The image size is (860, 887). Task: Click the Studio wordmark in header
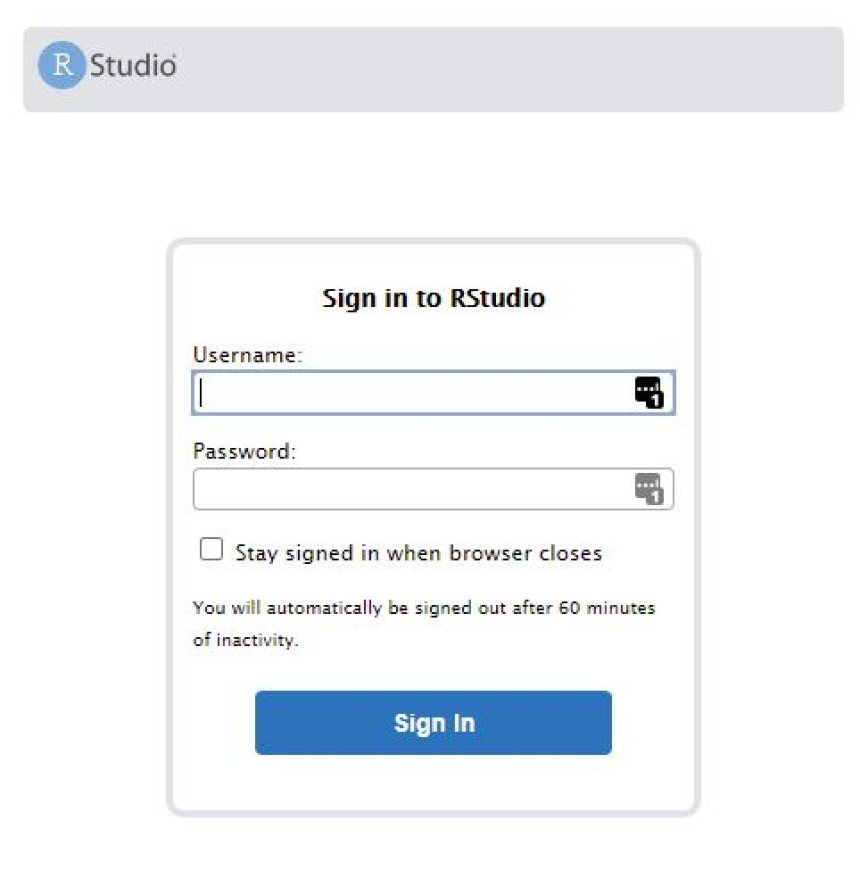click(x=133, y=66)
